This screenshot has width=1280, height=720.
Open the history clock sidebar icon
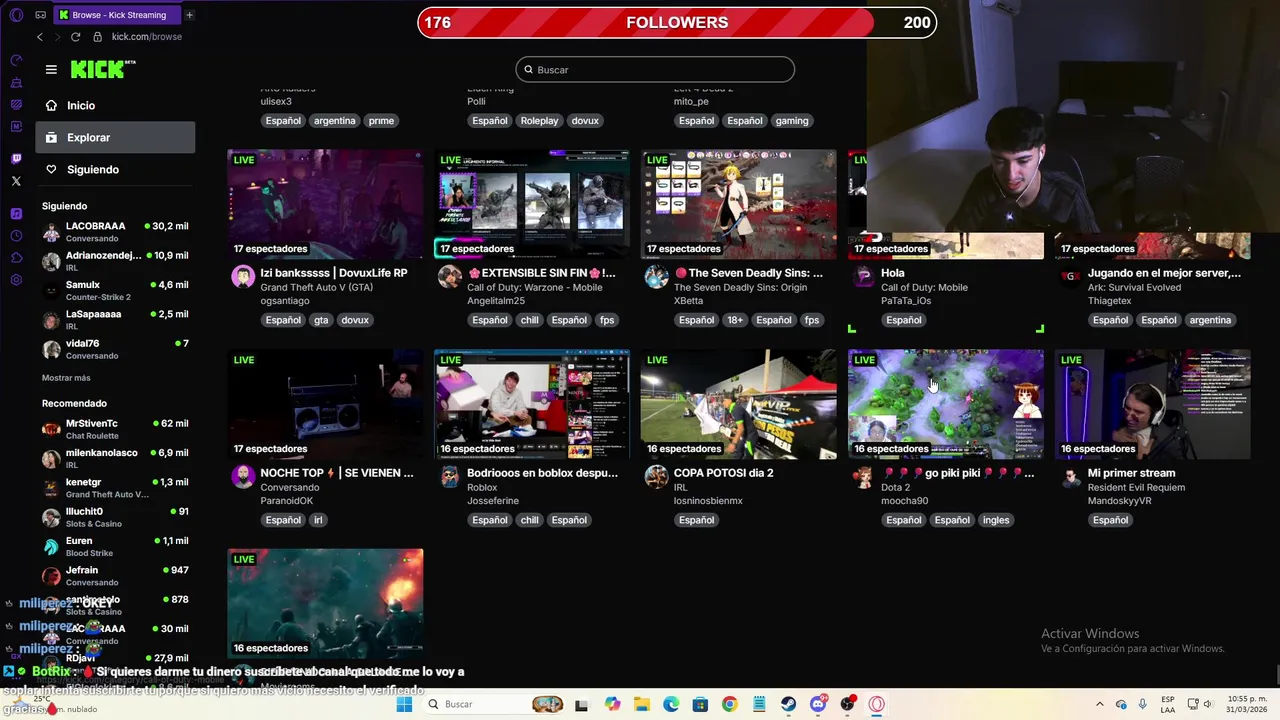point(16,236)
